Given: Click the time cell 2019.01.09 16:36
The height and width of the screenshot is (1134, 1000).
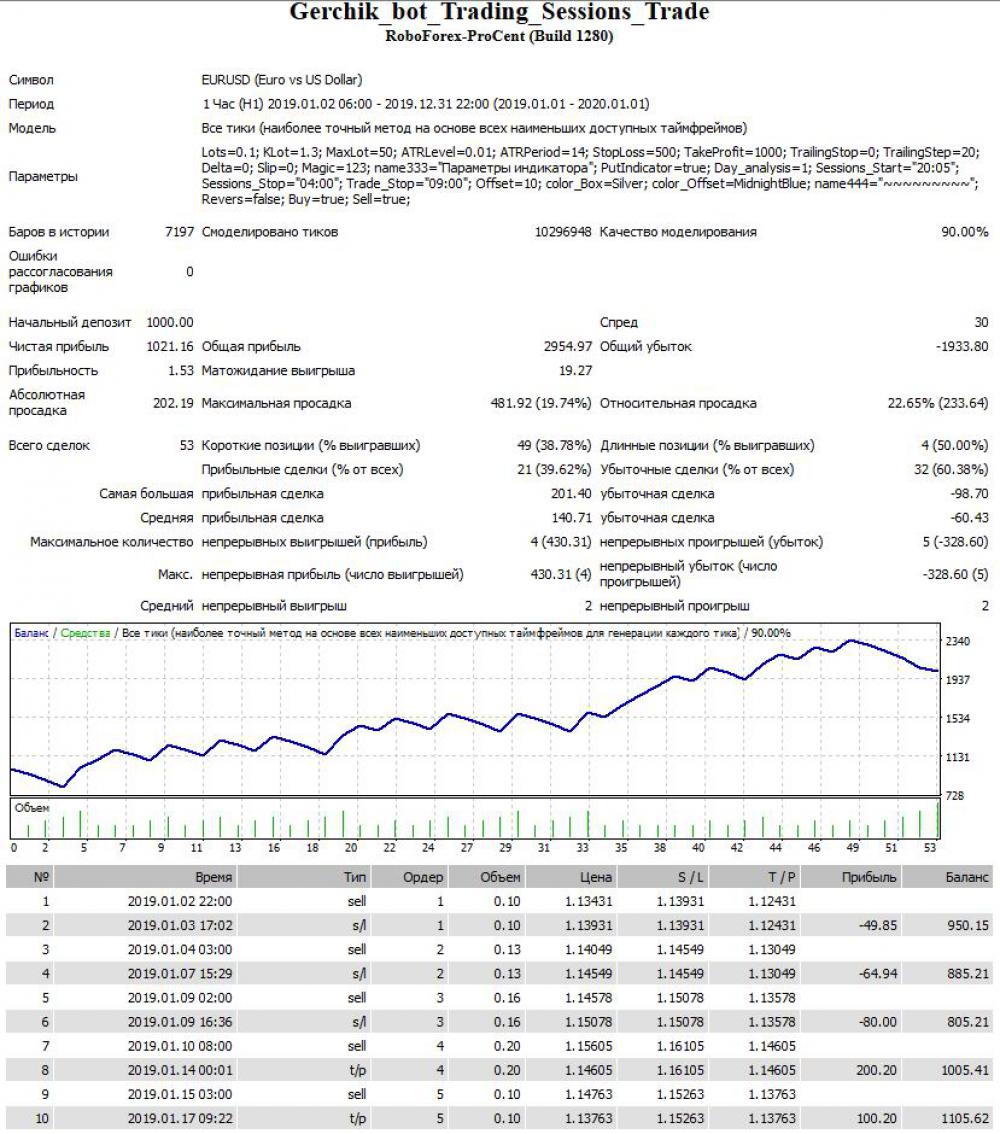Looking at the screenshot, I should (x=180, y=1022).
